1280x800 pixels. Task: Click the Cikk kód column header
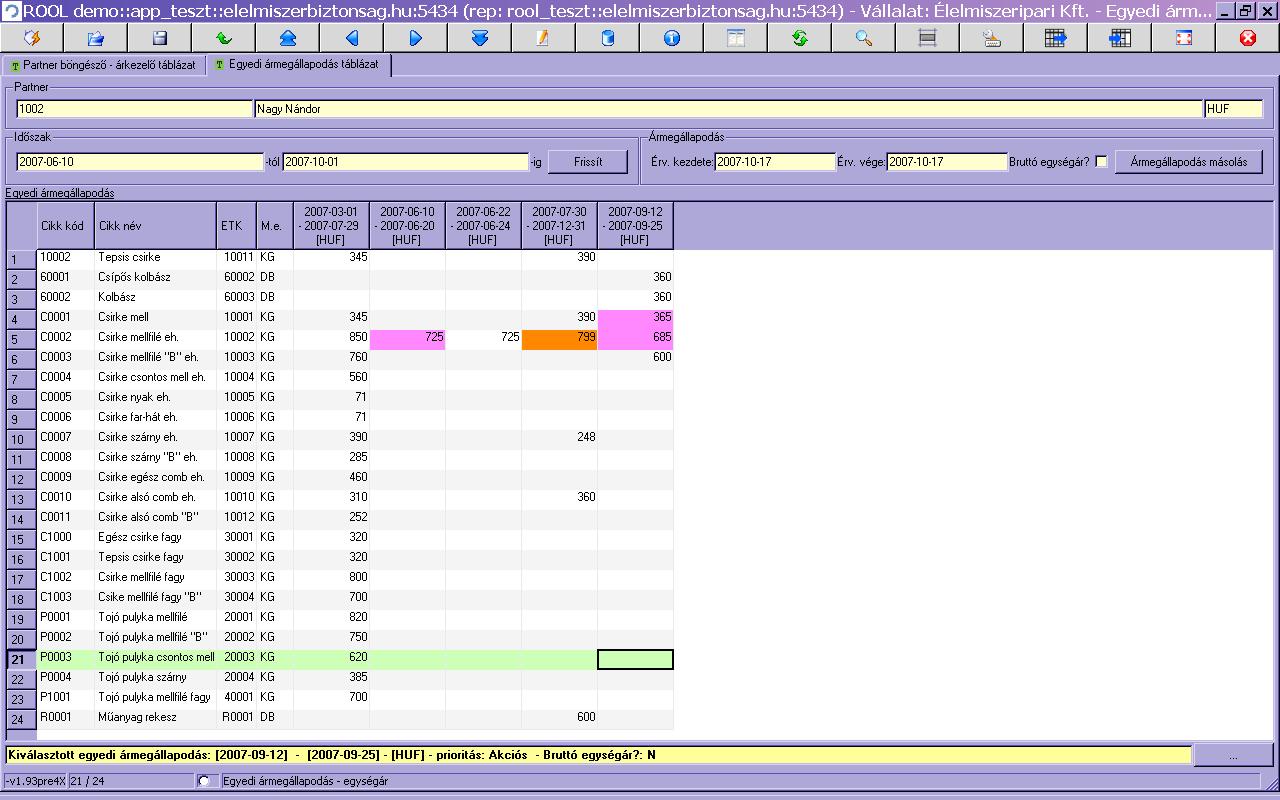click(x=66, y=226)
